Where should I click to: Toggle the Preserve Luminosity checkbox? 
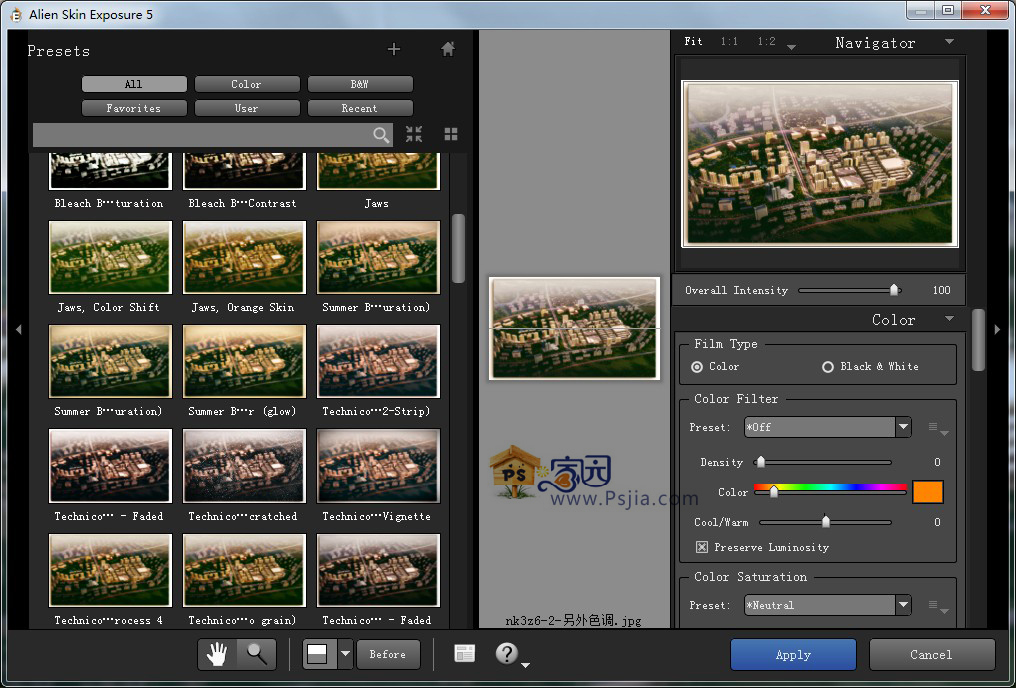point(702,547)
